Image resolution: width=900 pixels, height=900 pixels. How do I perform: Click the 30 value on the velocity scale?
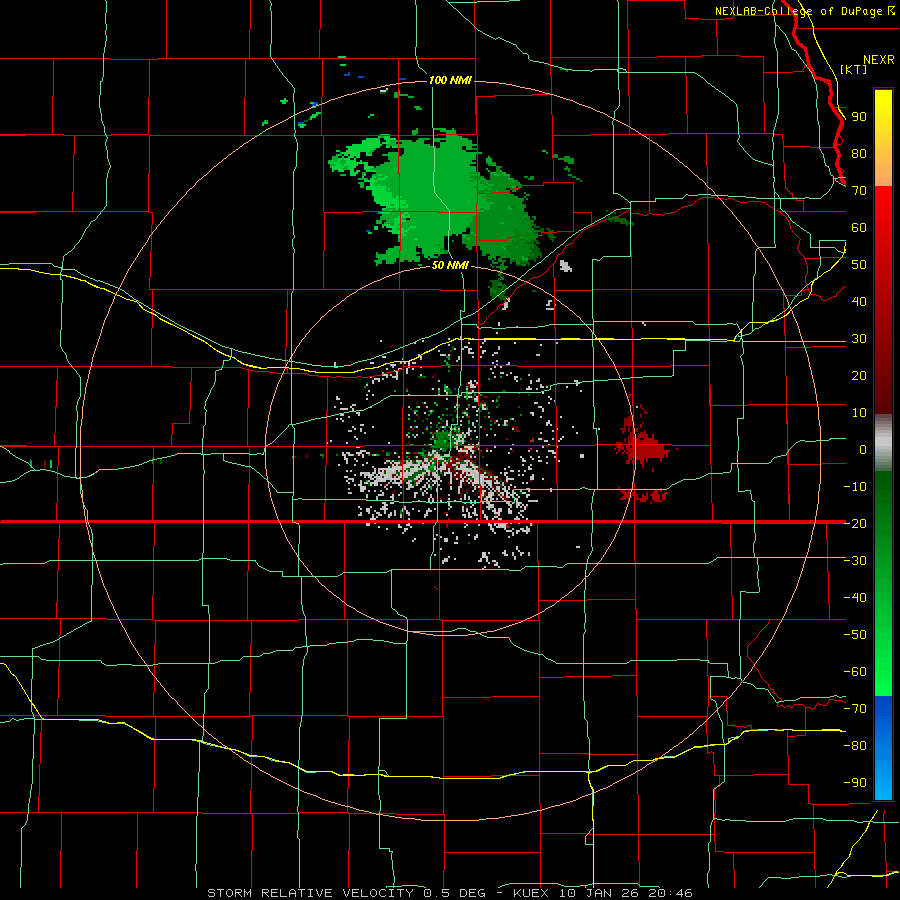(x=859, y=339)
